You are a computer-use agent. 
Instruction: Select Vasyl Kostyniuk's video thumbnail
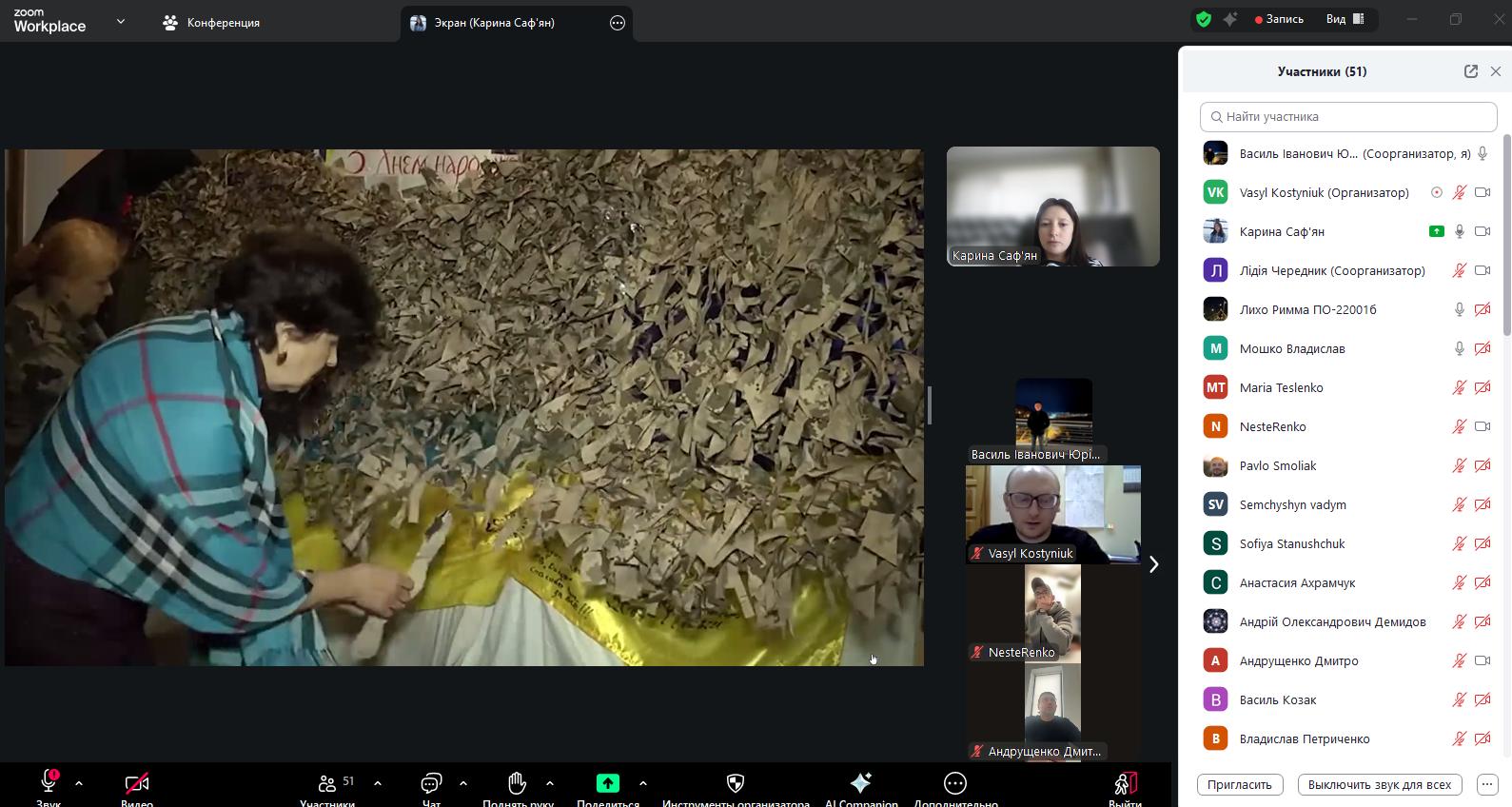point(1053,514)
